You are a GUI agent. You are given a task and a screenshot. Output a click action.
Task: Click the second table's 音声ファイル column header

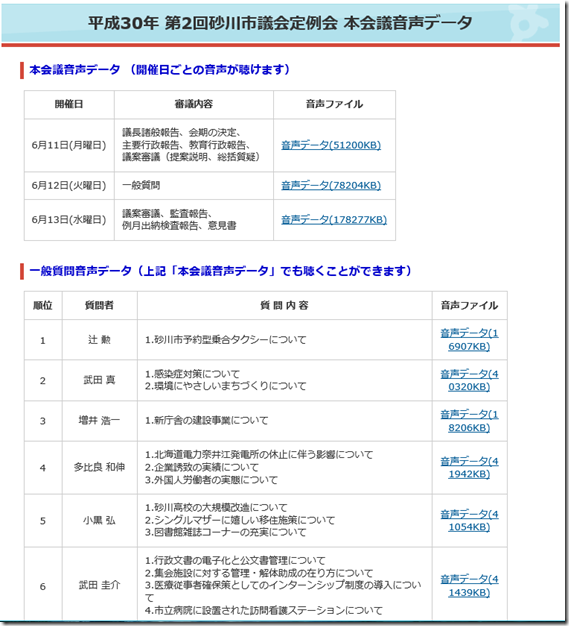[469, 305]
